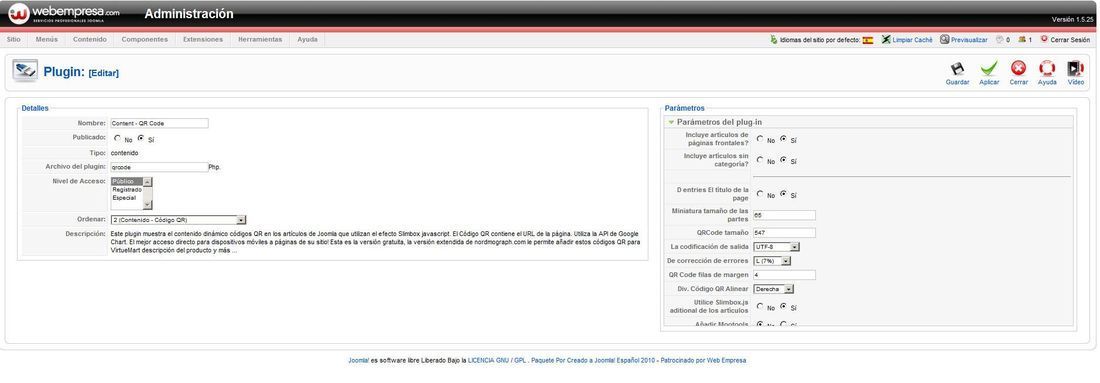Select Sí for Incluye artículos sin categoría
The height and width of the screenshot is (383, 1100).
click(x=784, y=160)
